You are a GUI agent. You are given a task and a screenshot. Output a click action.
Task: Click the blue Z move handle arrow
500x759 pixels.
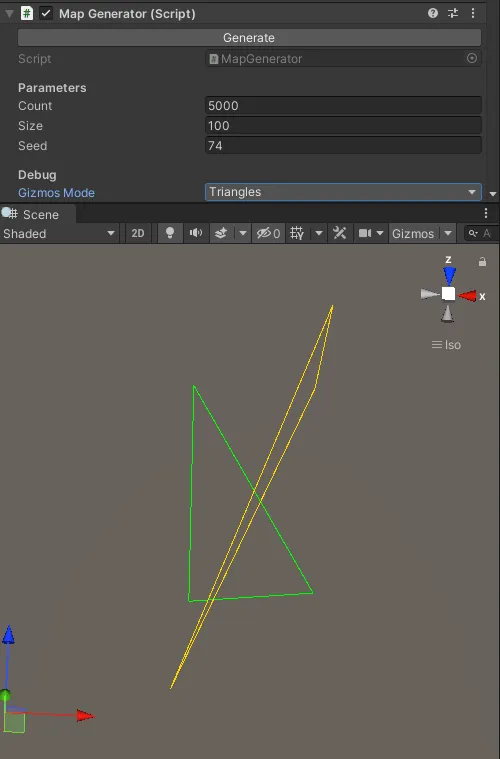(x=9, y=635)
